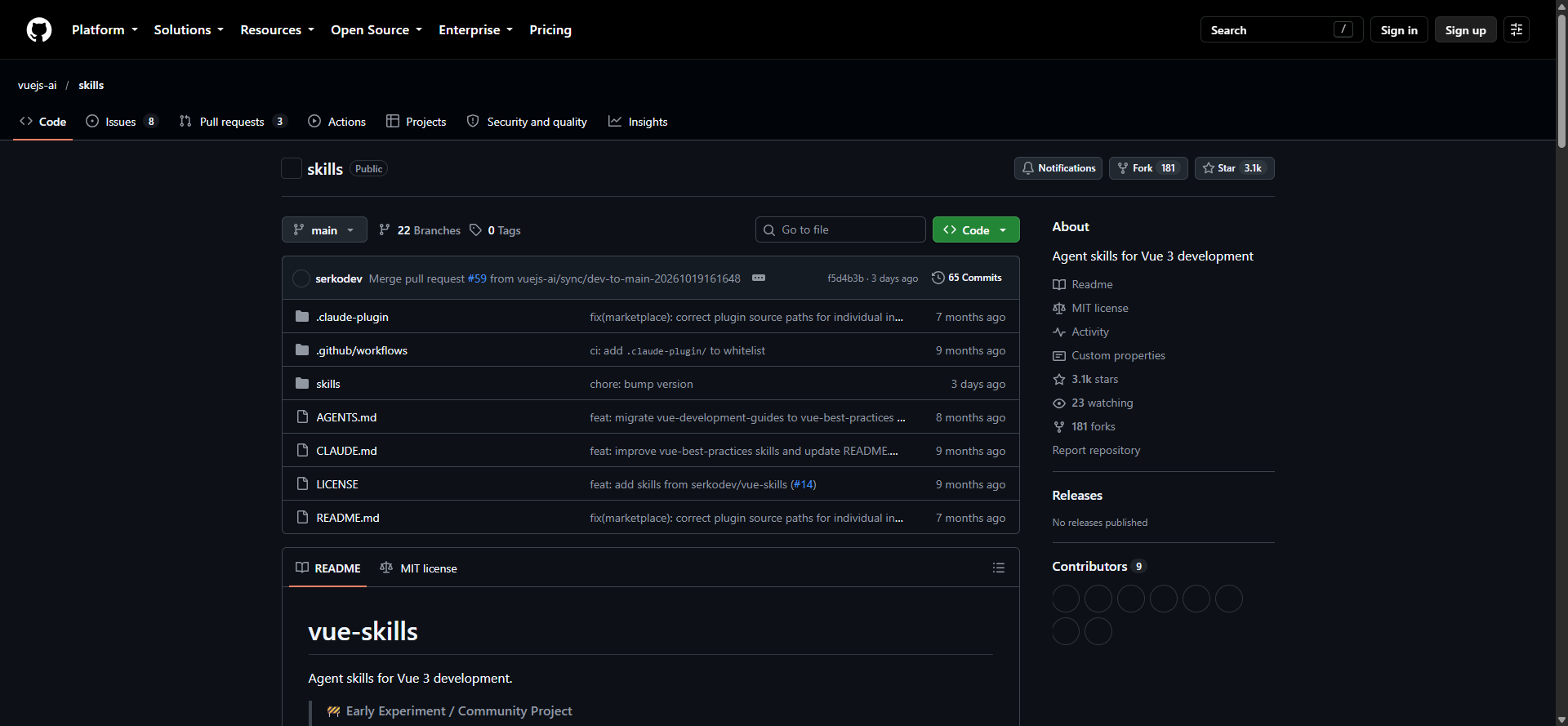1568x726 pixels.
Task: Open the .claude-plugin folder
Action: tap(352, 317)
